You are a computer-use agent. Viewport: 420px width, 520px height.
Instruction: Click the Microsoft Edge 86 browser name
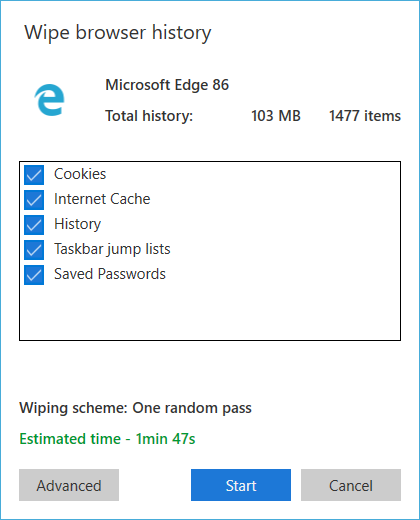pos(167,85)
